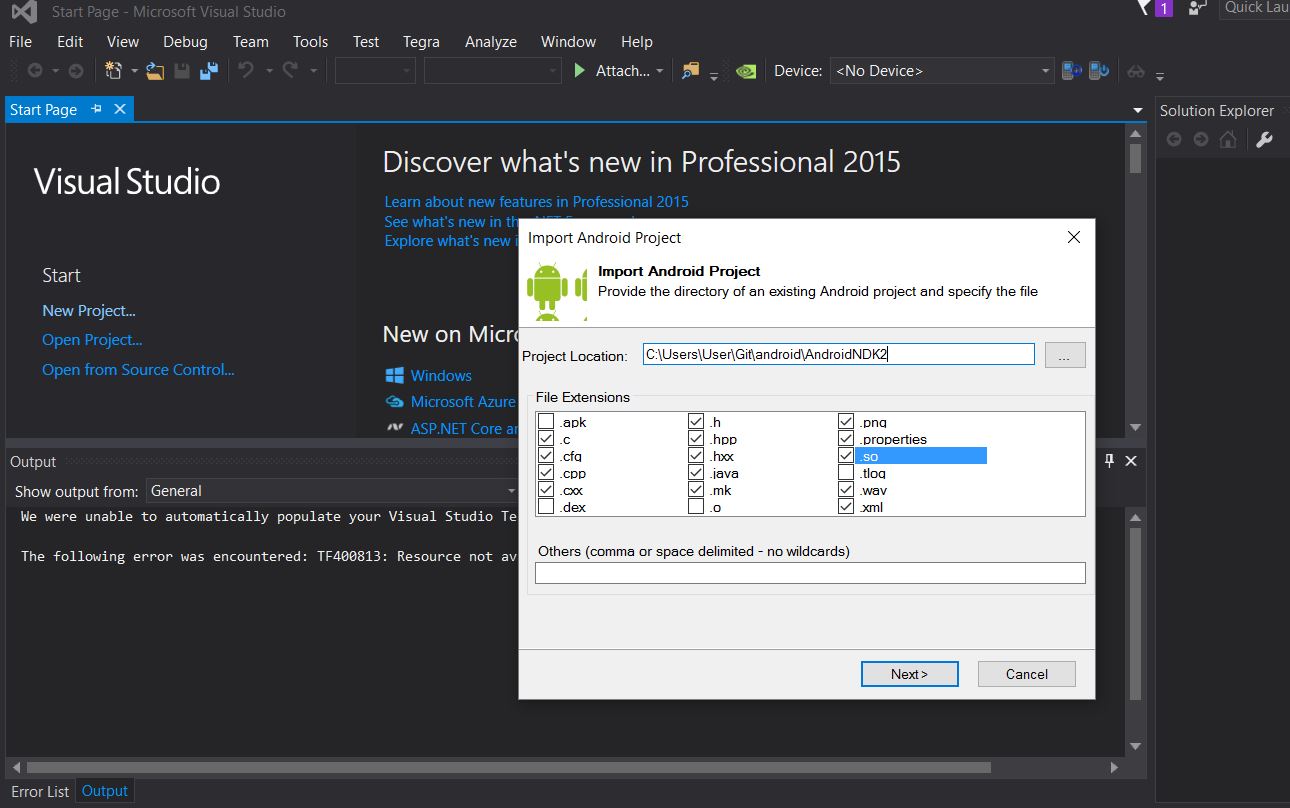Expand the New Project toolbar dropdown arrow
Screen dimensions: 1290x808
pos(135,71)
